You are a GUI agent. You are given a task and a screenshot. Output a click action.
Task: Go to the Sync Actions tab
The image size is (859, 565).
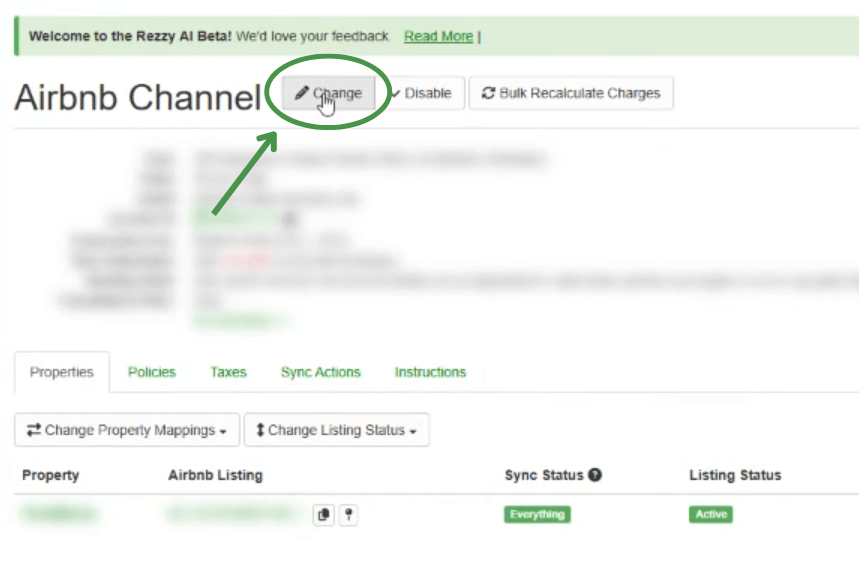pos(320,372)
